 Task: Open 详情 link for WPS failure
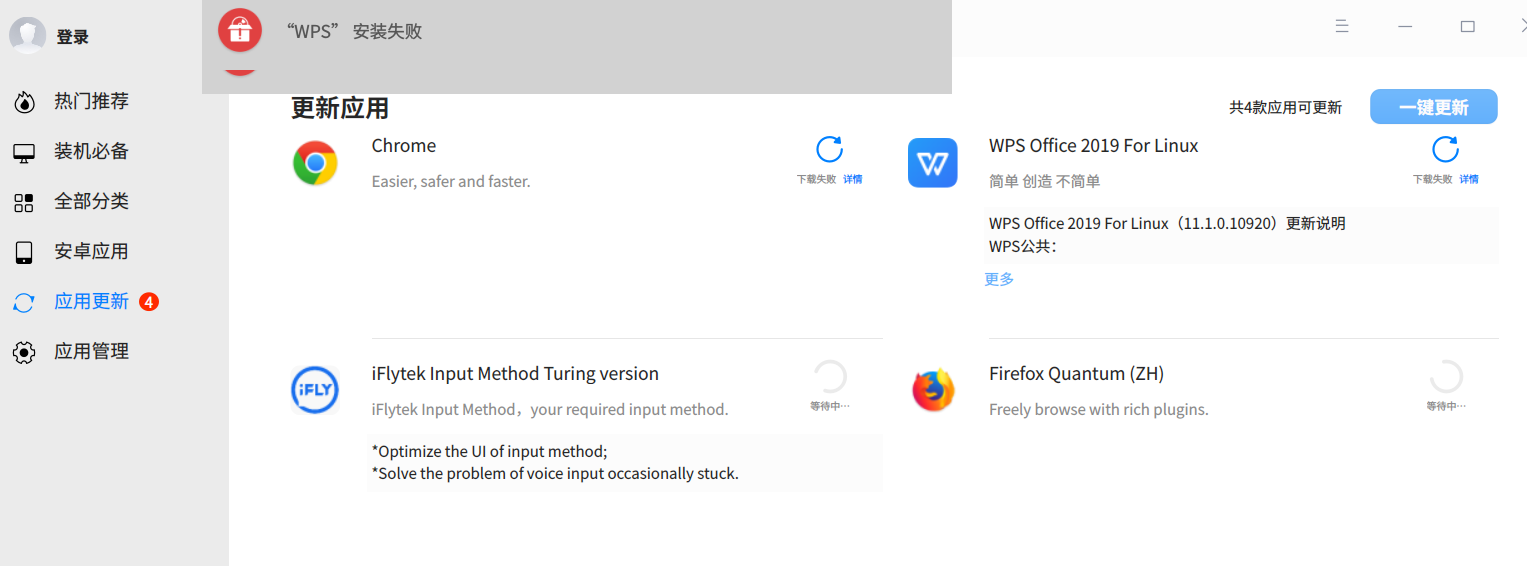pos(1468,179)
